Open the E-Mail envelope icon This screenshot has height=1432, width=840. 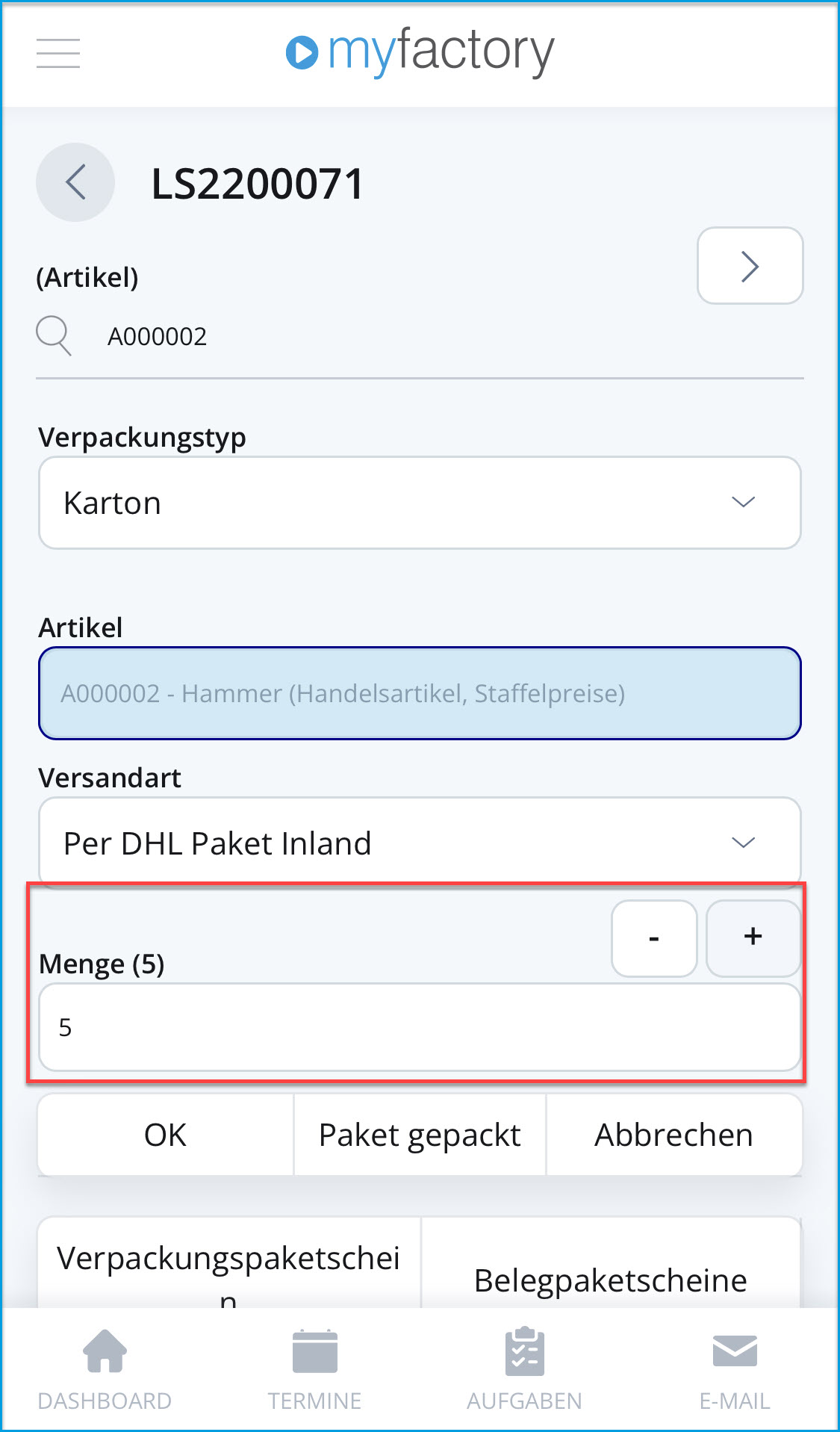[x=735, y=1349]
